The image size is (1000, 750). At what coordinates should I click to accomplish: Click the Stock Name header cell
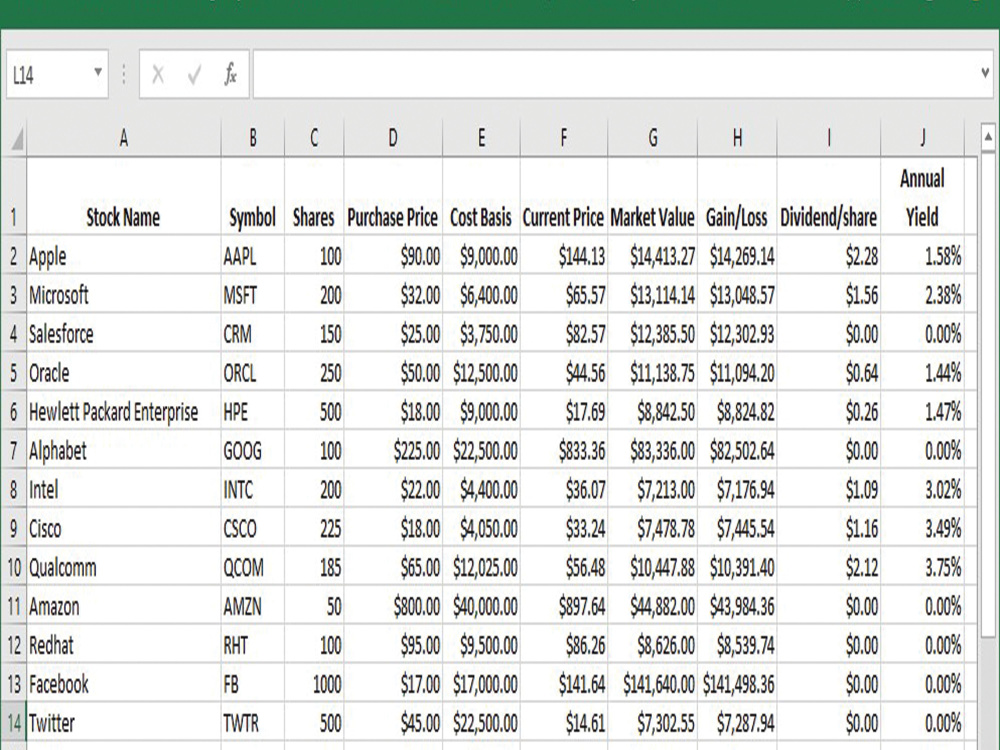click(124, 196)
